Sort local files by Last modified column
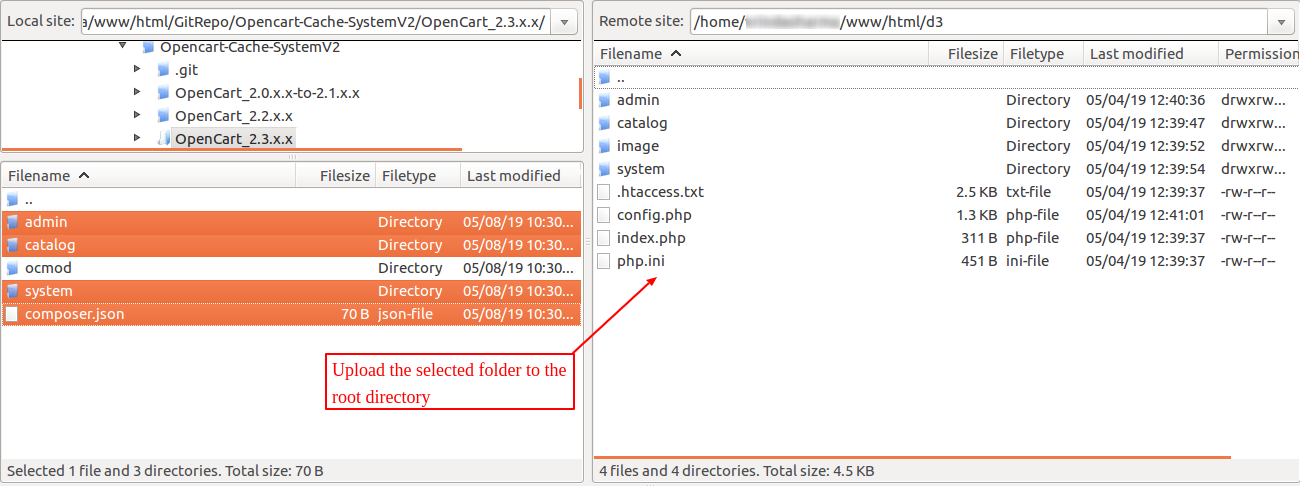 pos(521,175)
